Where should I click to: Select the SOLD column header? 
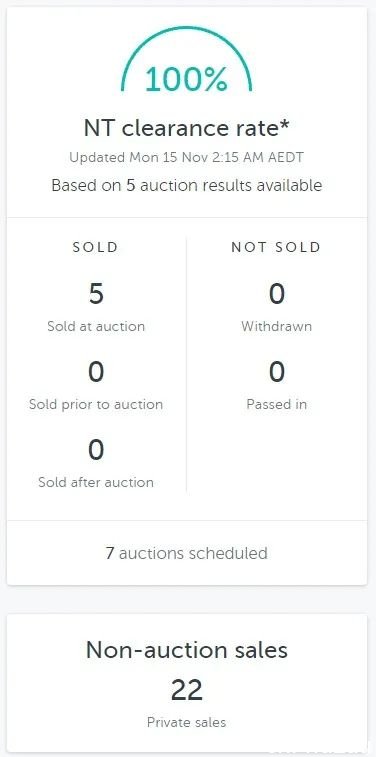(x=96, y=247)
